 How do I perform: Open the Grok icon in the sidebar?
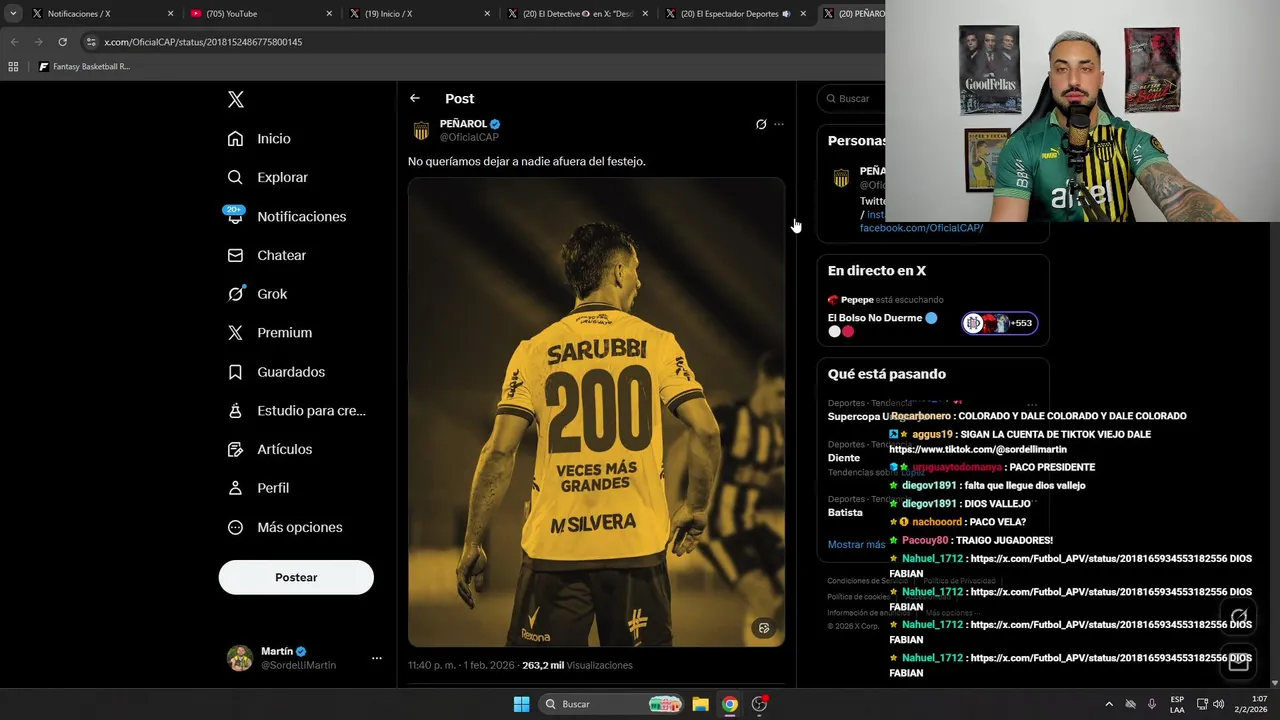click(235, 294)
